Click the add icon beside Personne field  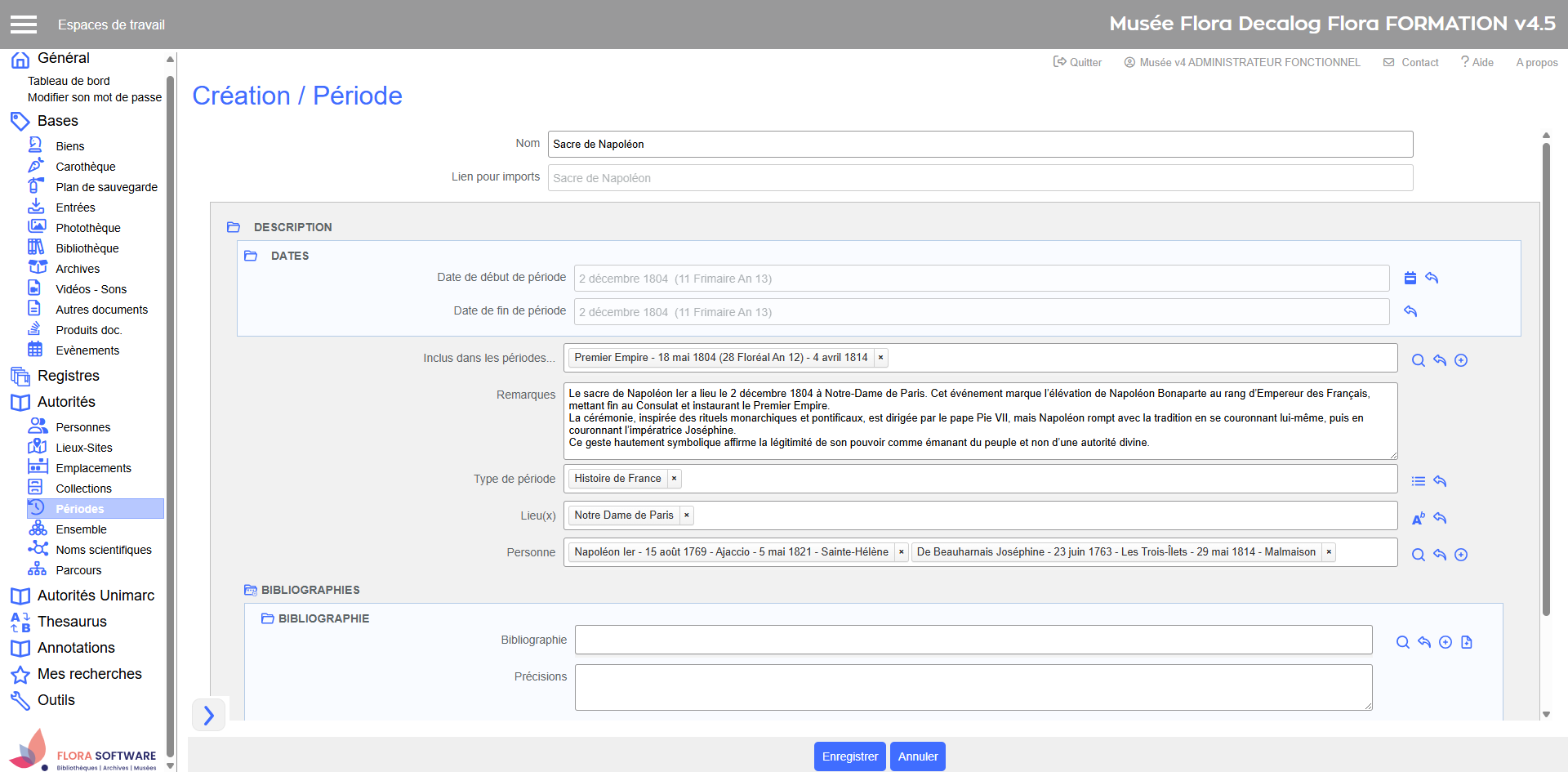point(1461,555)
